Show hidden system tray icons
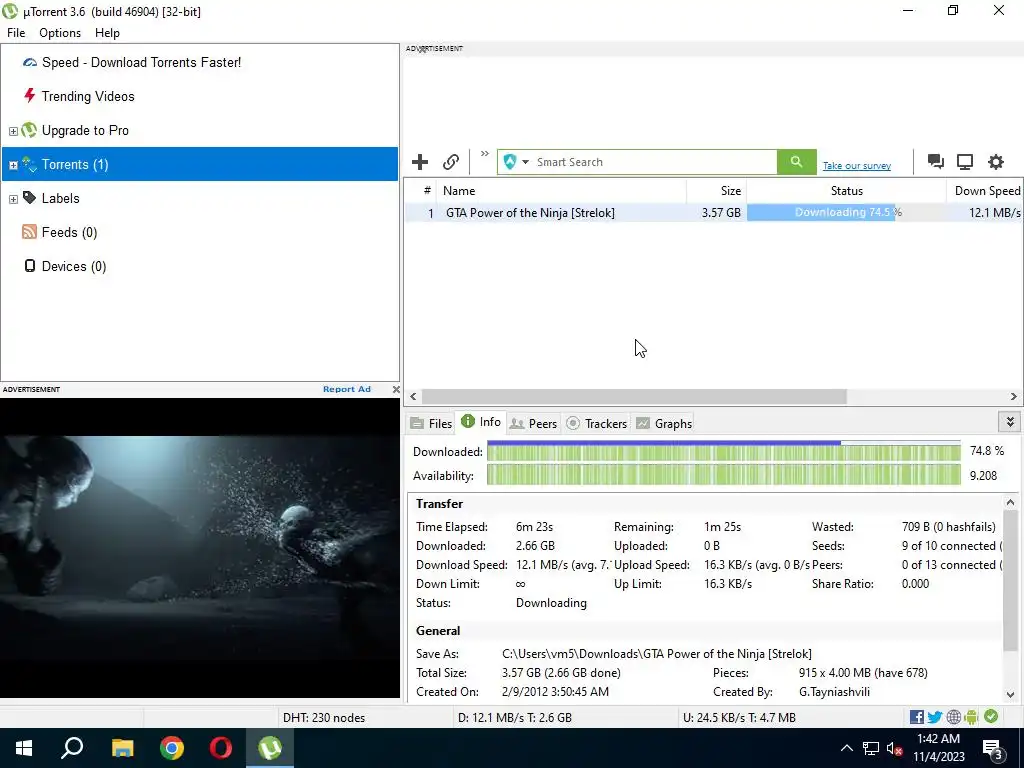This screenshot has height=768, width=1024. [846, 748]
